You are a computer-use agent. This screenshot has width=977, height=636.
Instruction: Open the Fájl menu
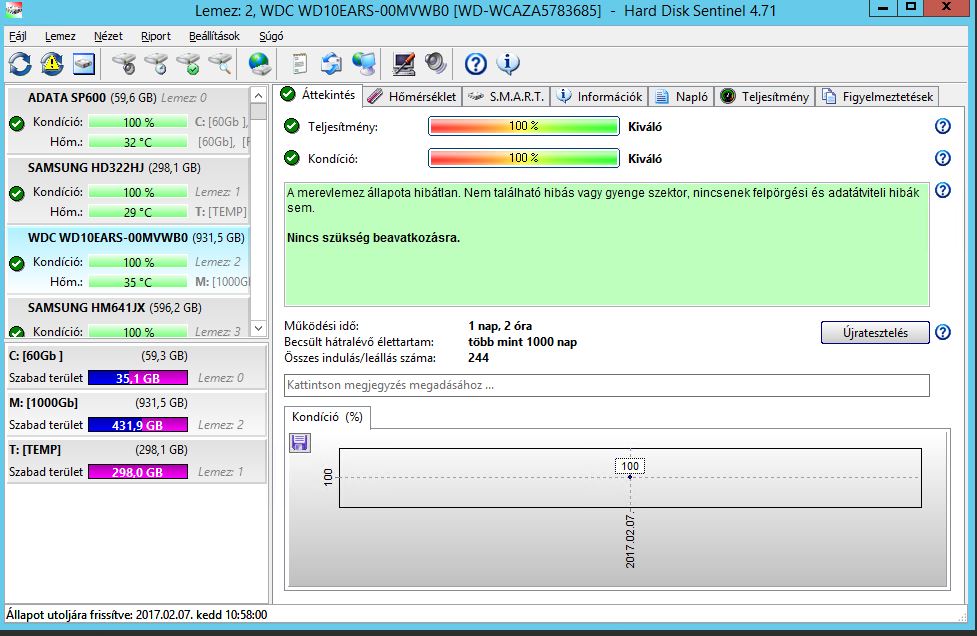[x=17, y=36]
